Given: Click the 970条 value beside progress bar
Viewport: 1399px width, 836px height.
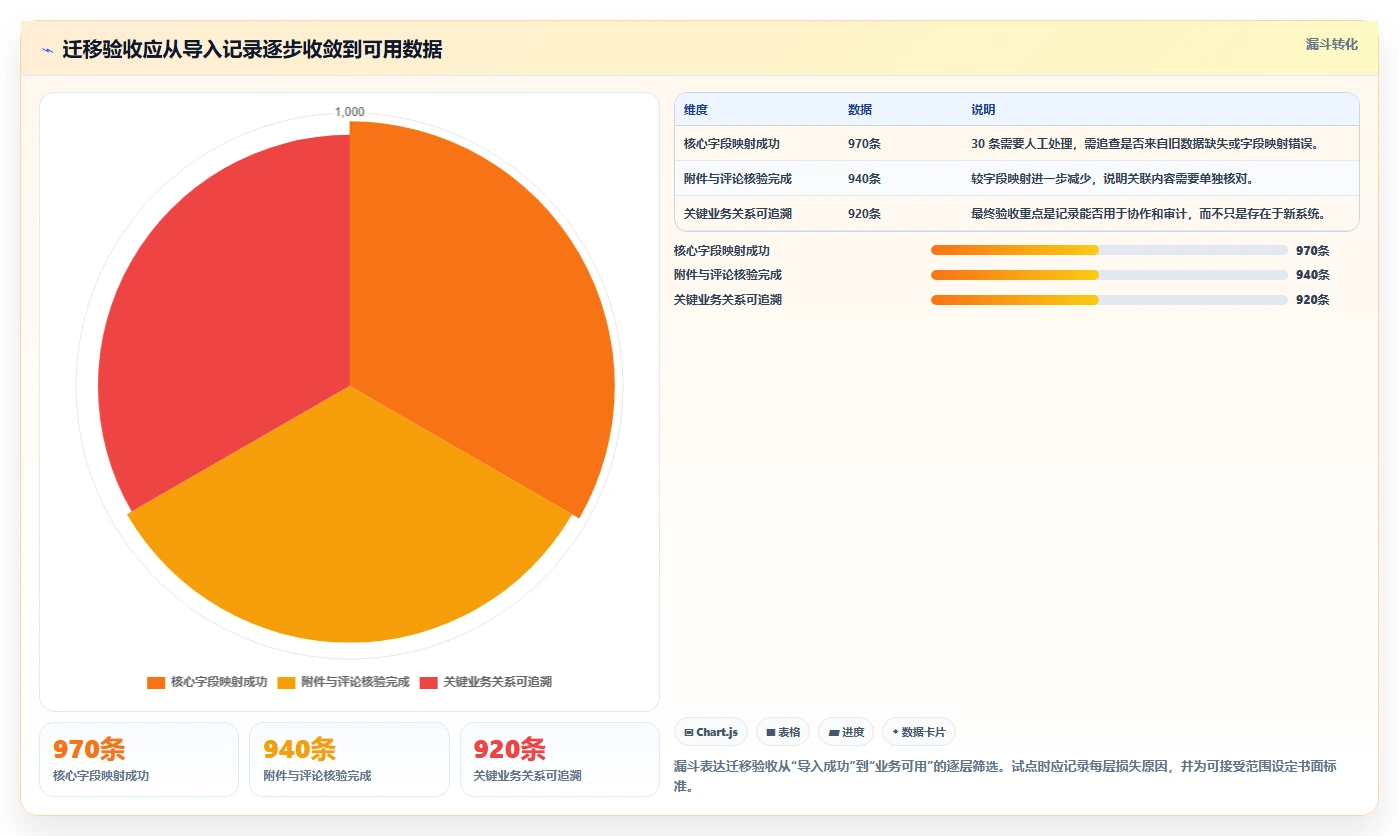Looking at the screenshot, I should tap(1312, 251).
